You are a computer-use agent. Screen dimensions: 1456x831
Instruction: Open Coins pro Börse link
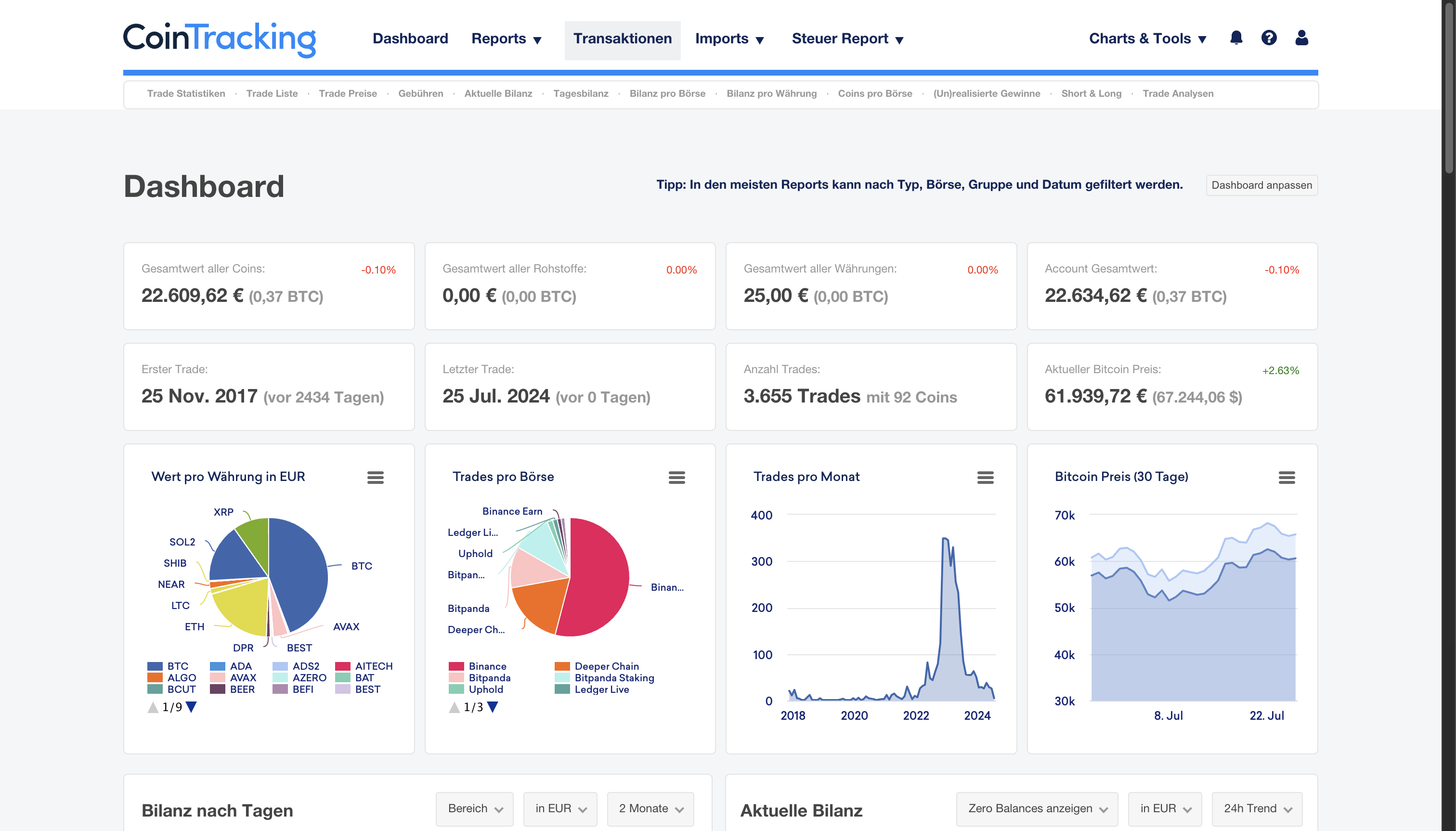coord(875,93)
